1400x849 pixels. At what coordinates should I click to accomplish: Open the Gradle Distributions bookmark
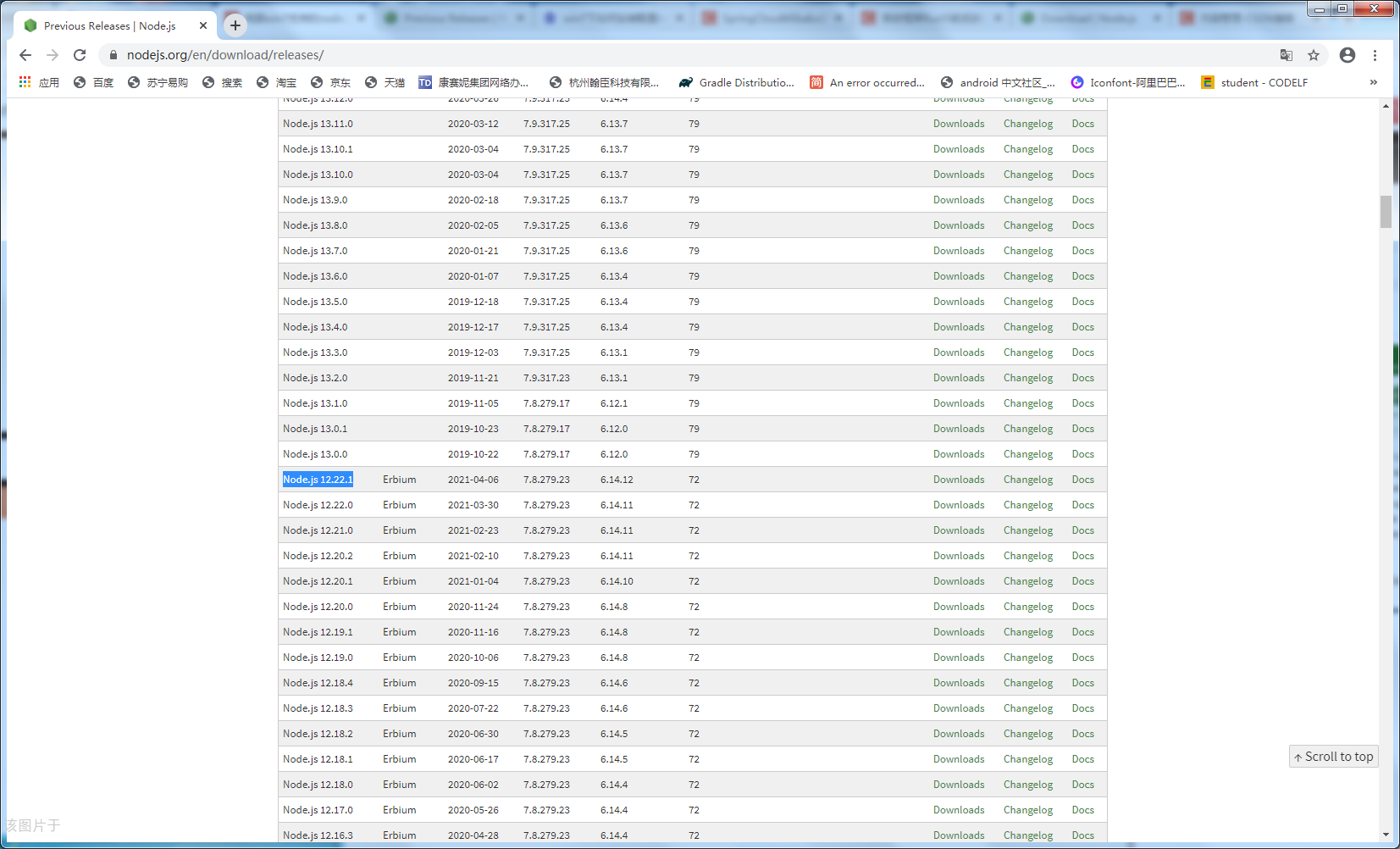pyautogui.click(x=736, y=82)
